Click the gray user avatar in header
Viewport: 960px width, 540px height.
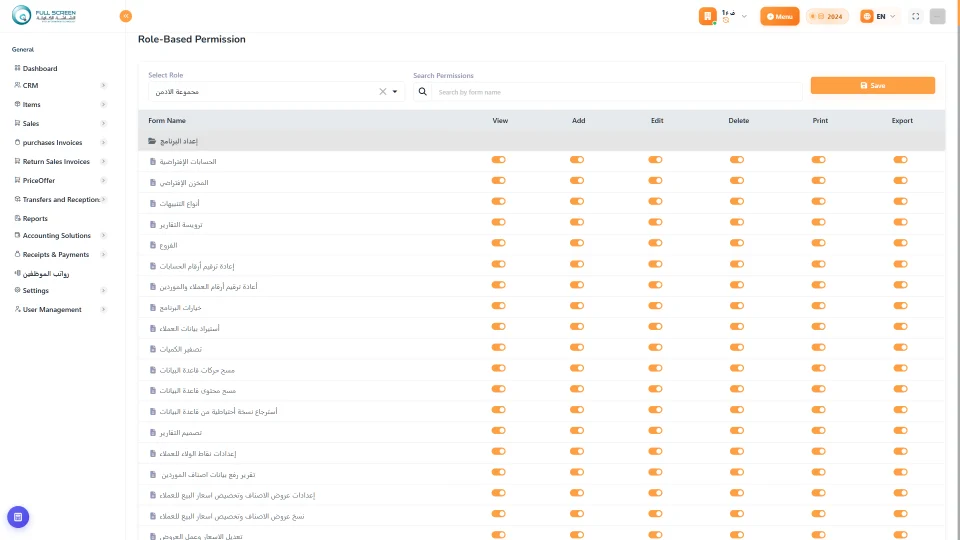pyautogui.click(x=937, y=17)
